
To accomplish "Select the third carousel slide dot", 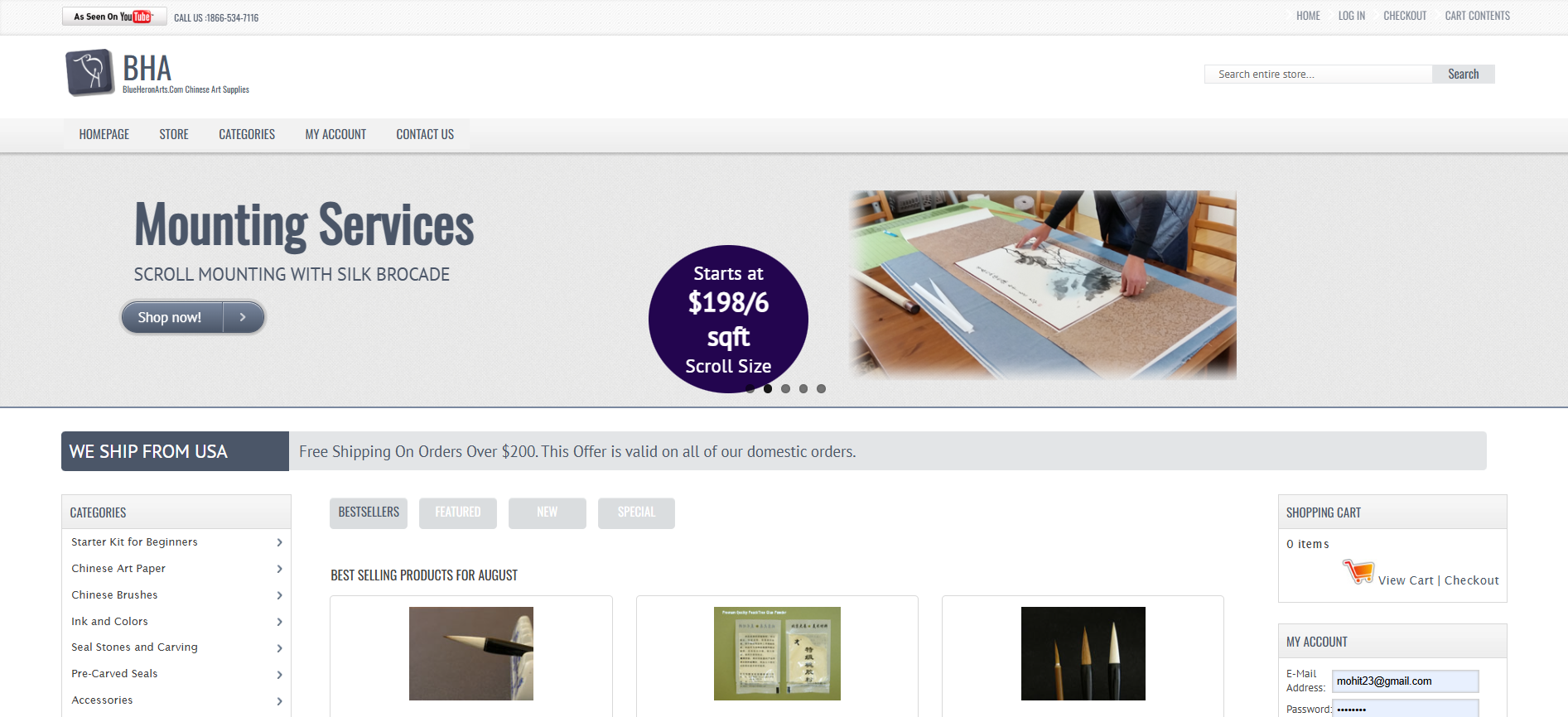I will coord(785,388).
